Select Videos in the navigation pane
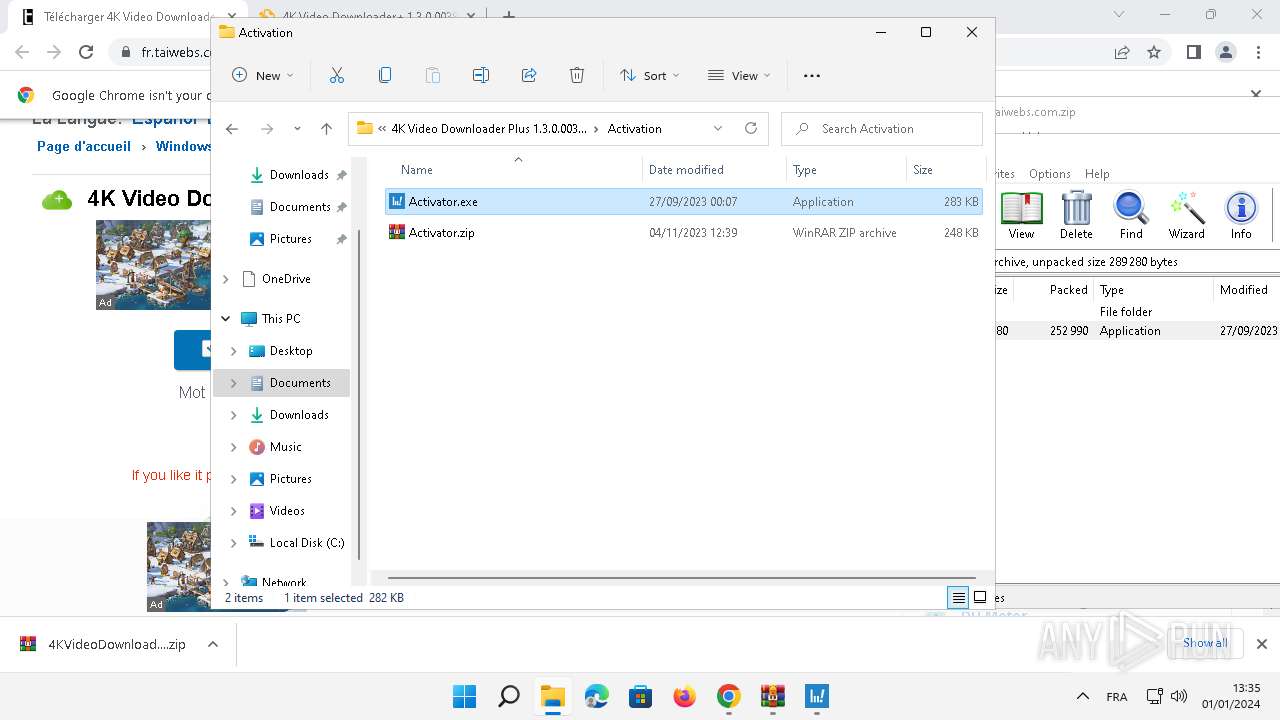This screenshot has height=720, width=1280. click(x=287, y=511)
